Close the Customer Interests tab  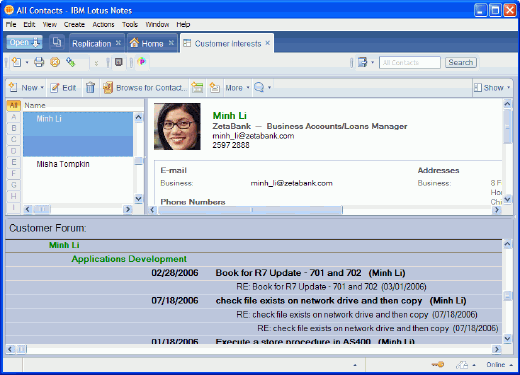[268, 43]
